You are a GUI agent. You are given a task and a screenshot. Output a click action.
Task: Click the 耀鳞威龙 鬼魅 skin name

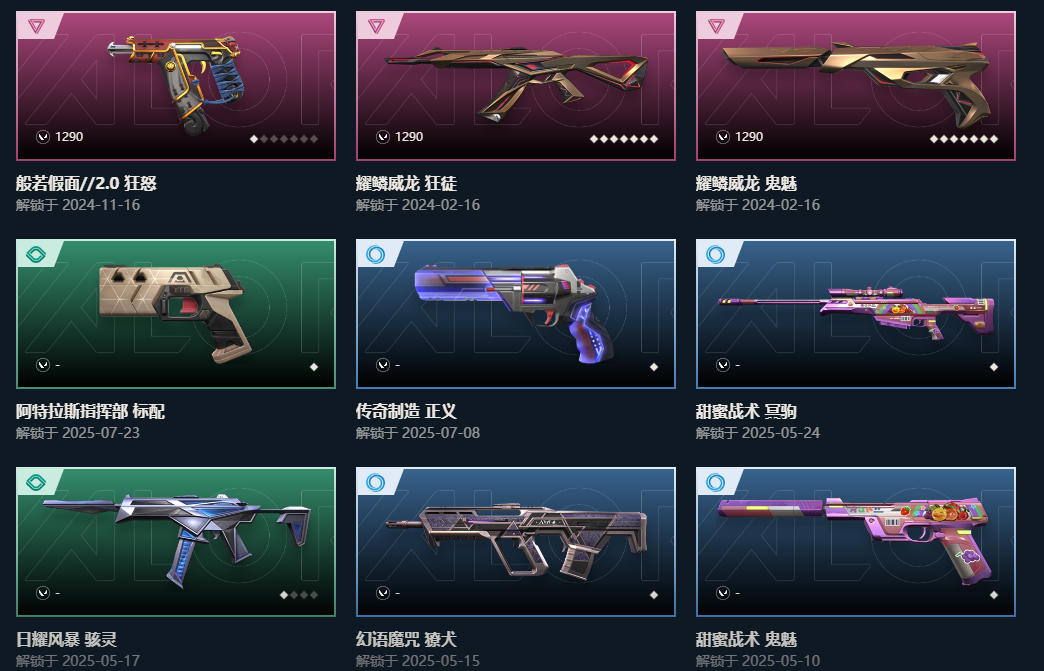[746, 183]
